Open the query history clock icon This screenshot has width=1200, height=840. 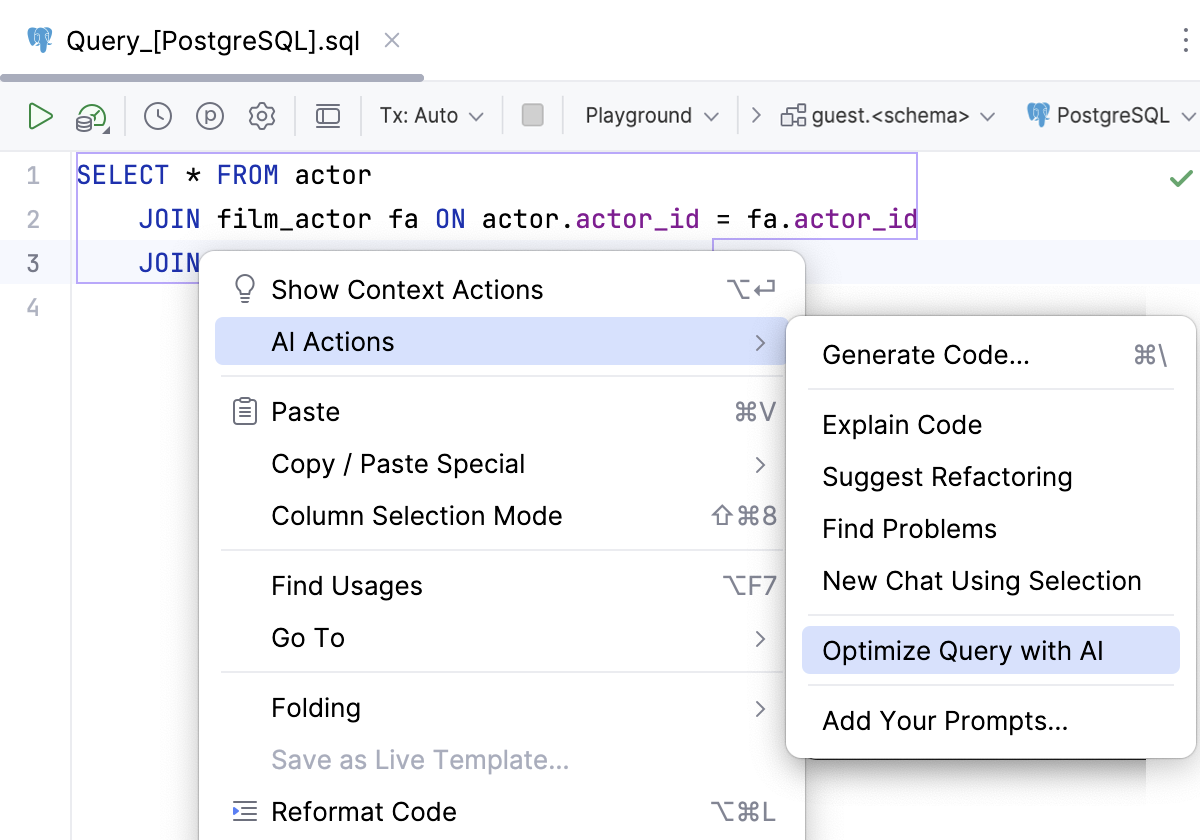(158, 116)
